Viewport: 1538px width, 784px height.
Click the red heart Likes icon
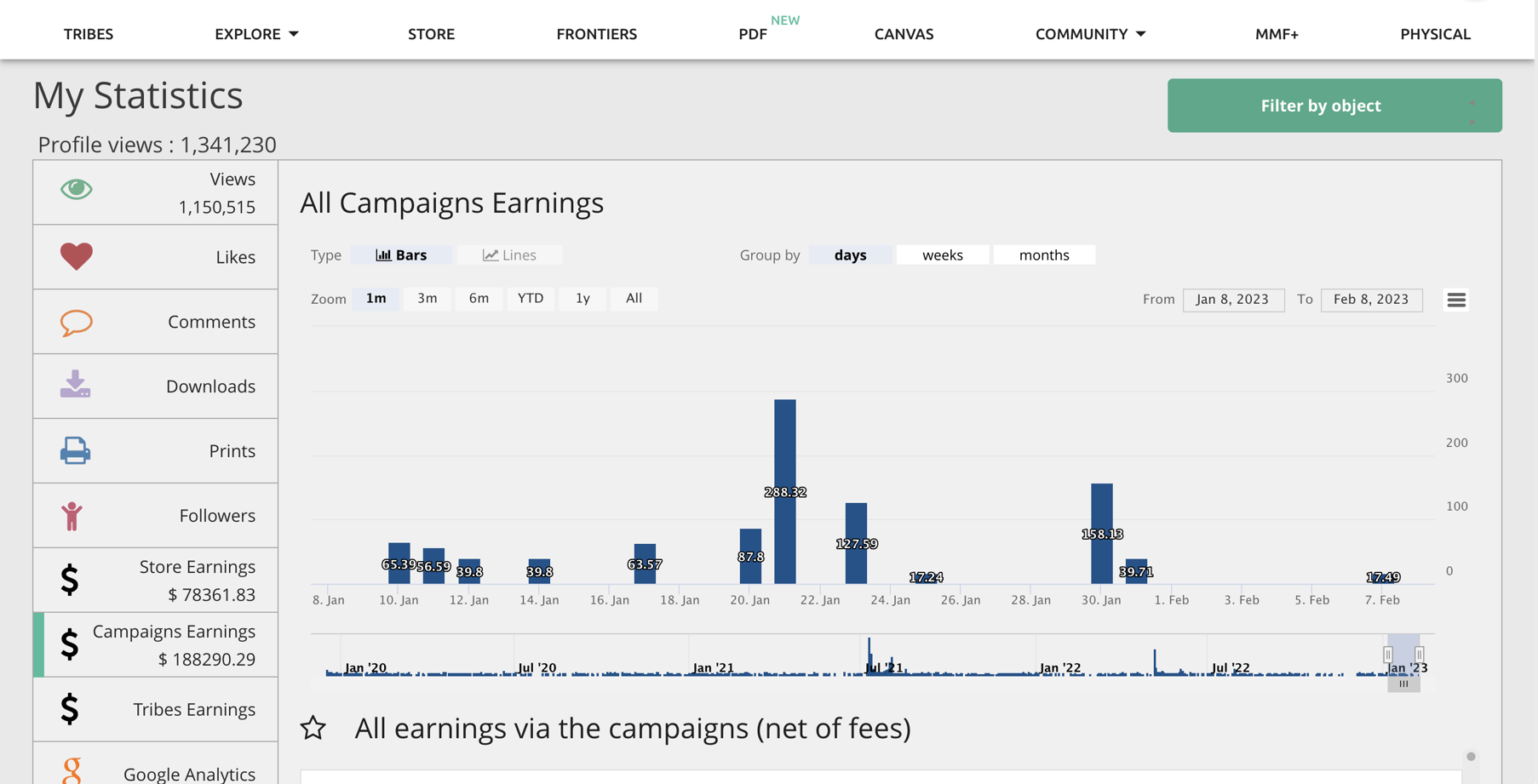[x=76, y=256]
